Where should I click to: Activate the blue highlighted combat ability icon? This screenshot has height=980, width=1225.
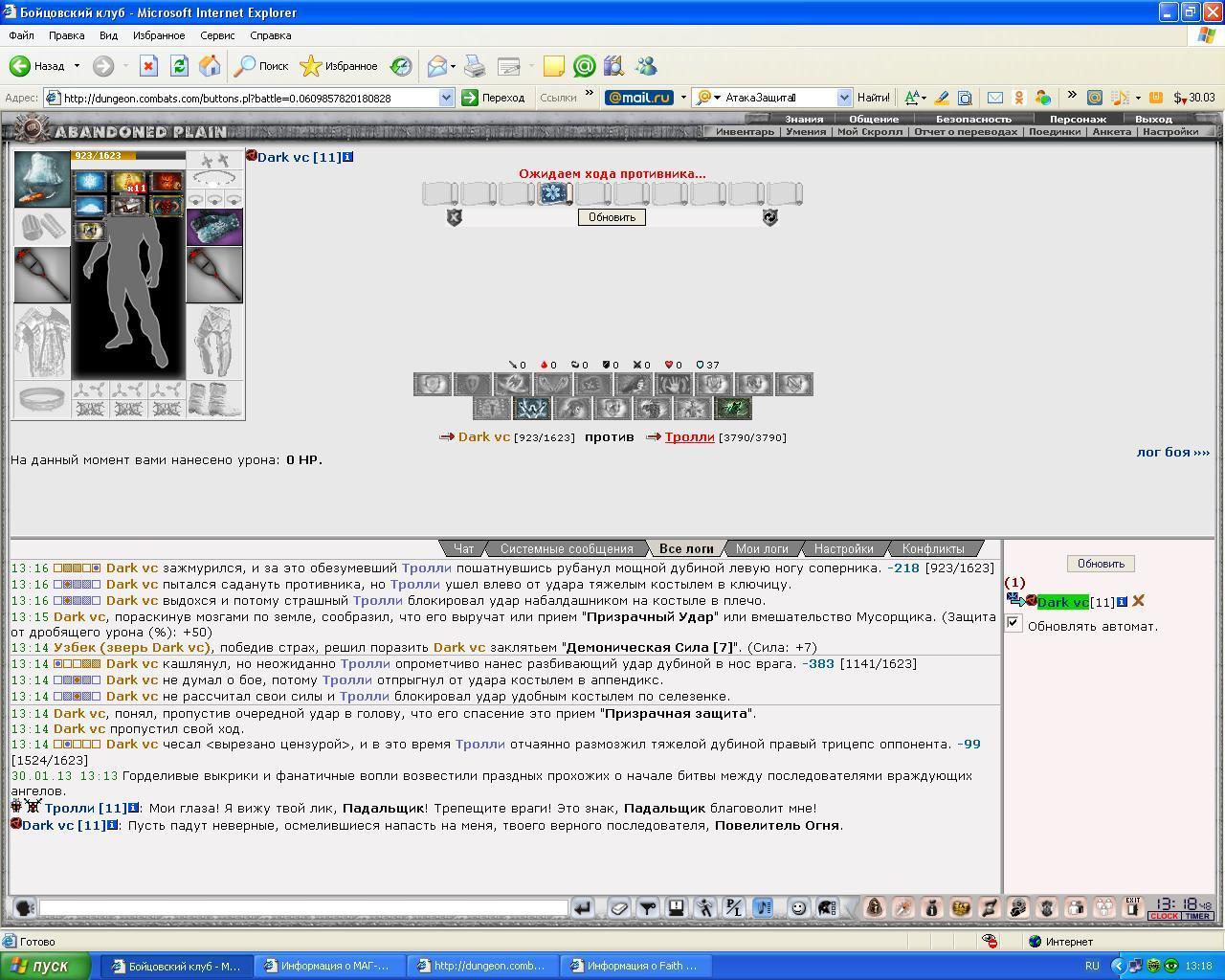[531, 409]
